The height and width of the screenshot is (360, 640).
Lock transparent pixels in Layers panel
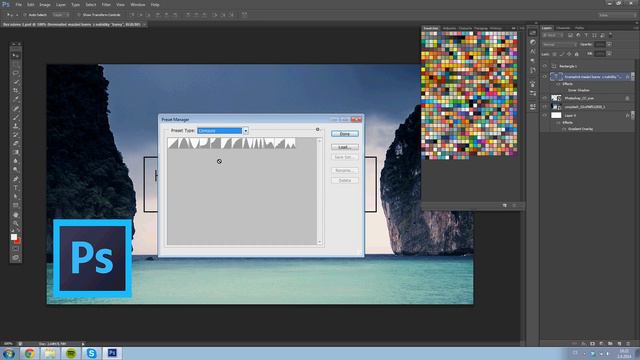pos(554,54)
